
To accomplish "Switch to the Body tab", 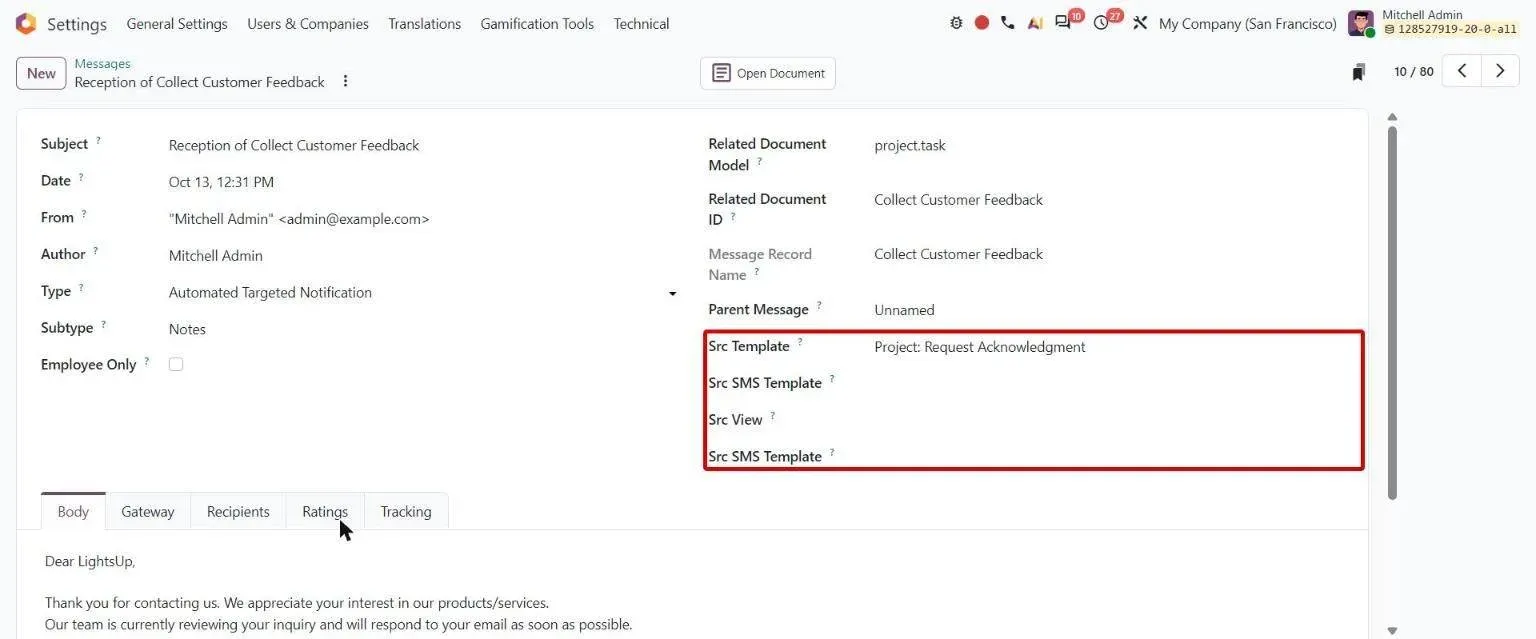I will click(73, 511).
